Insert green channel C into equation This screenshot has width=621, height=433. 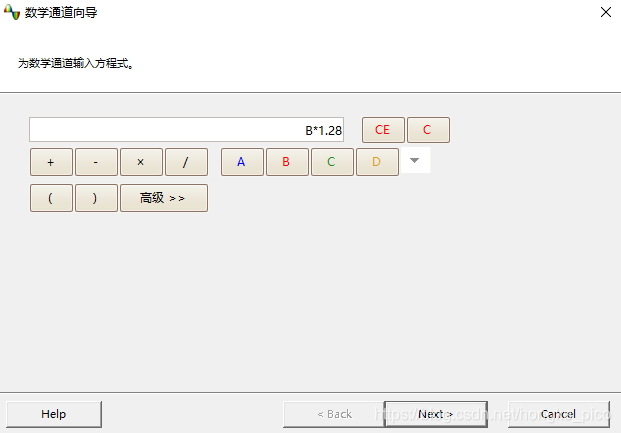pyautogui.click(x=332, y=162)
